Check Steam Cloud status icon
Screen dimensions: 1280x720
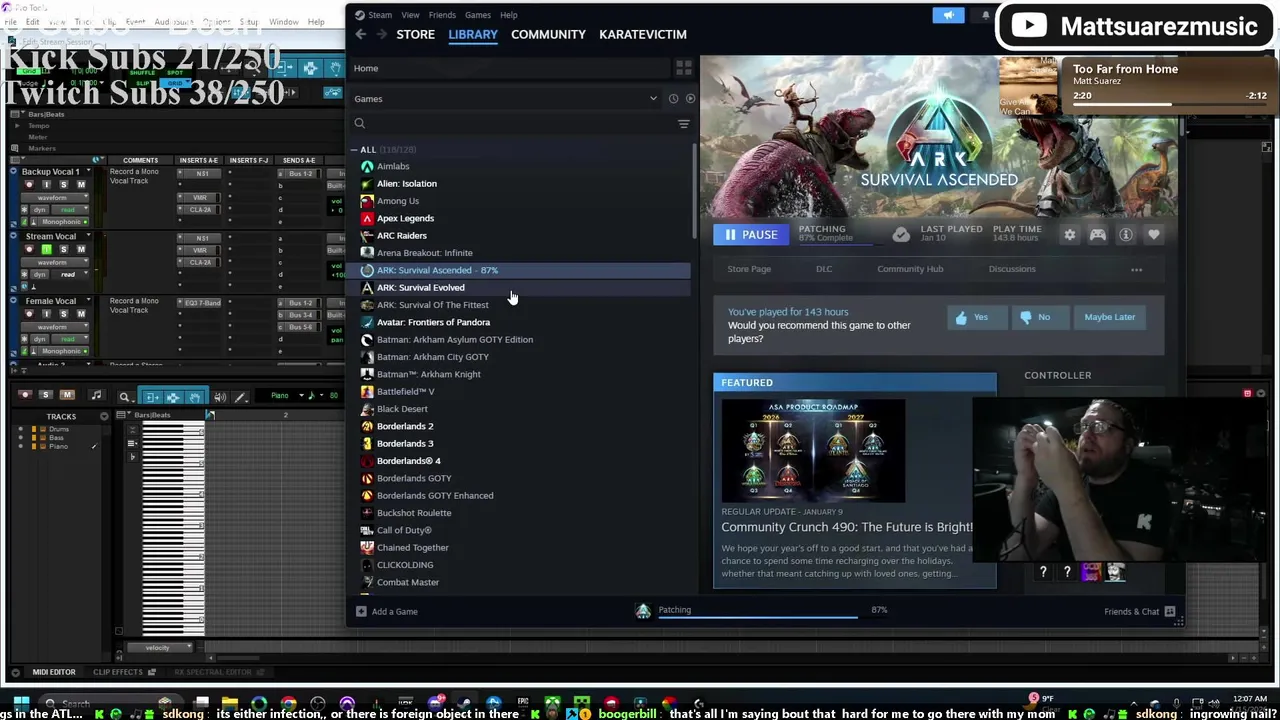pyautogui.click(x=901, y=235)
